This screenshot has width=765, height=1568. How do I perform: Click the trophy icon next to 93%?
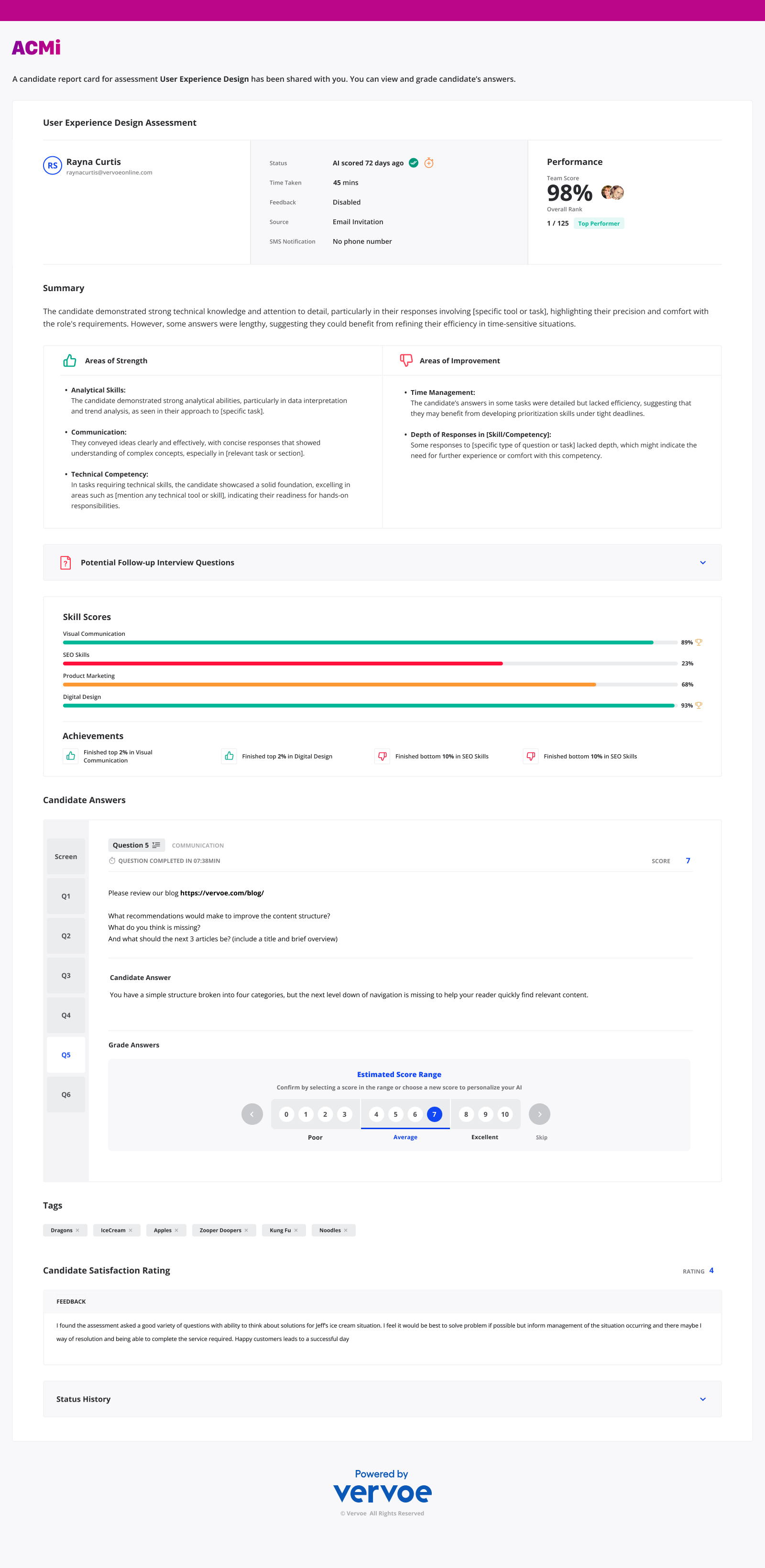pos(699,706)
